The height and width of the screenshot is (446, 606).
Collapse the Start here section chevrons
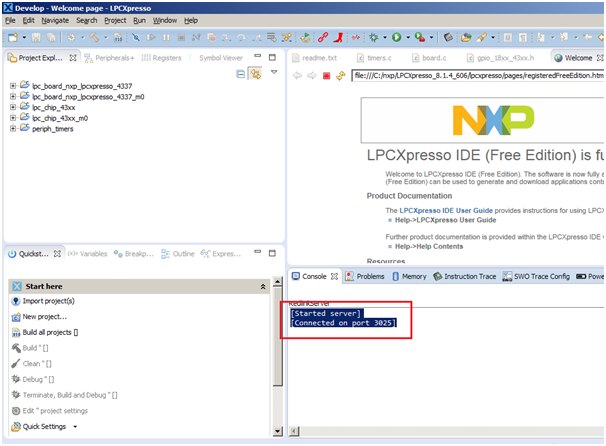point(263,286)
